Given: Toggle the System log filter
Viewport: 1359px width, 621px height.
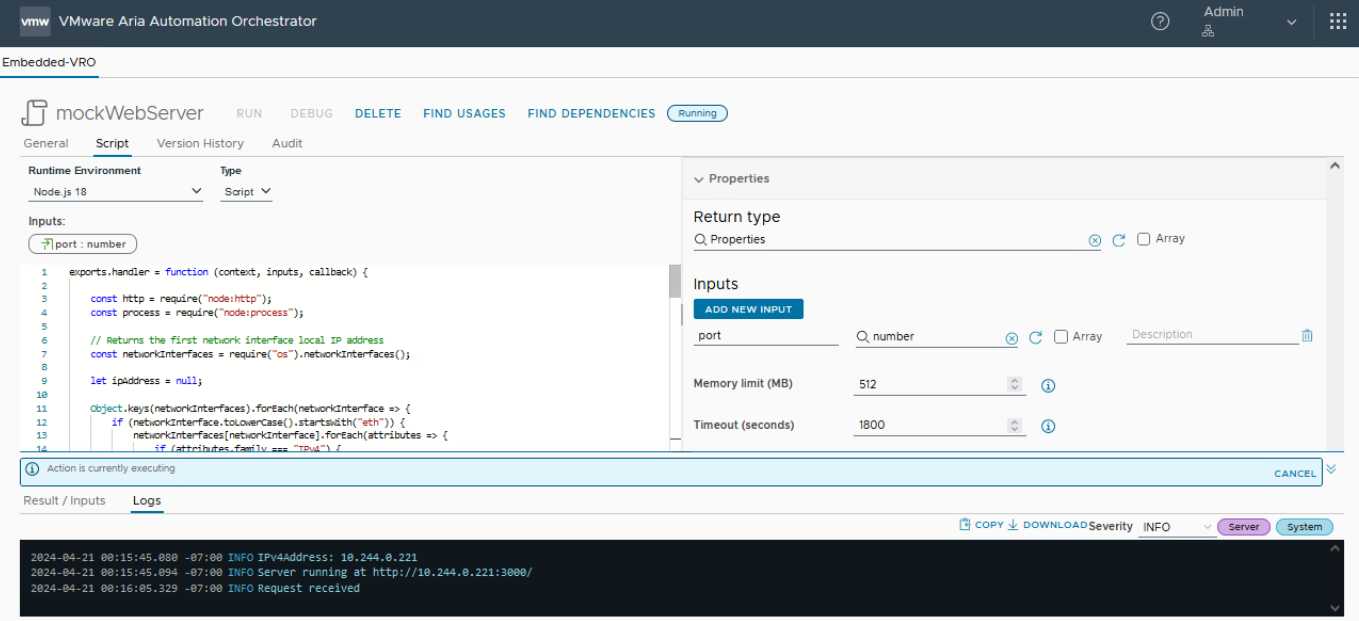Looking at the screenshot, I should pos(1304,527).
